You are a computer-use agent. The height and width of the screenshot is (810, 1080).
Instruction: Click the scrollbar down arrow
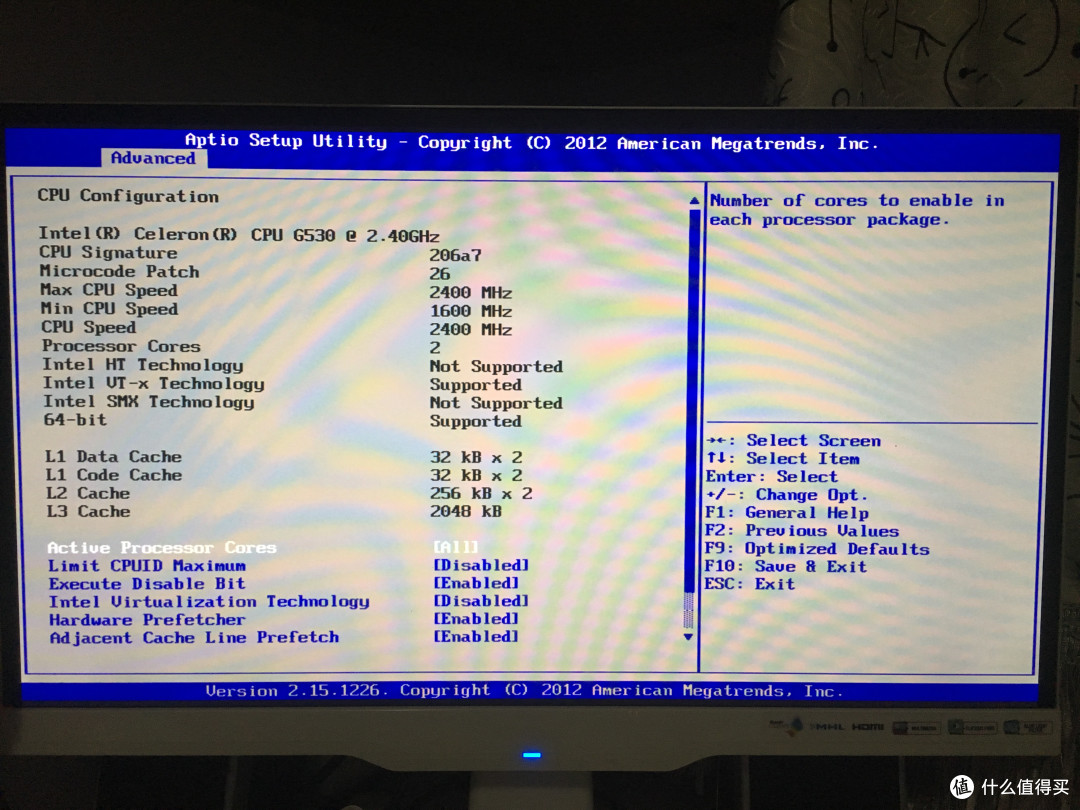(x=688, y=637)
